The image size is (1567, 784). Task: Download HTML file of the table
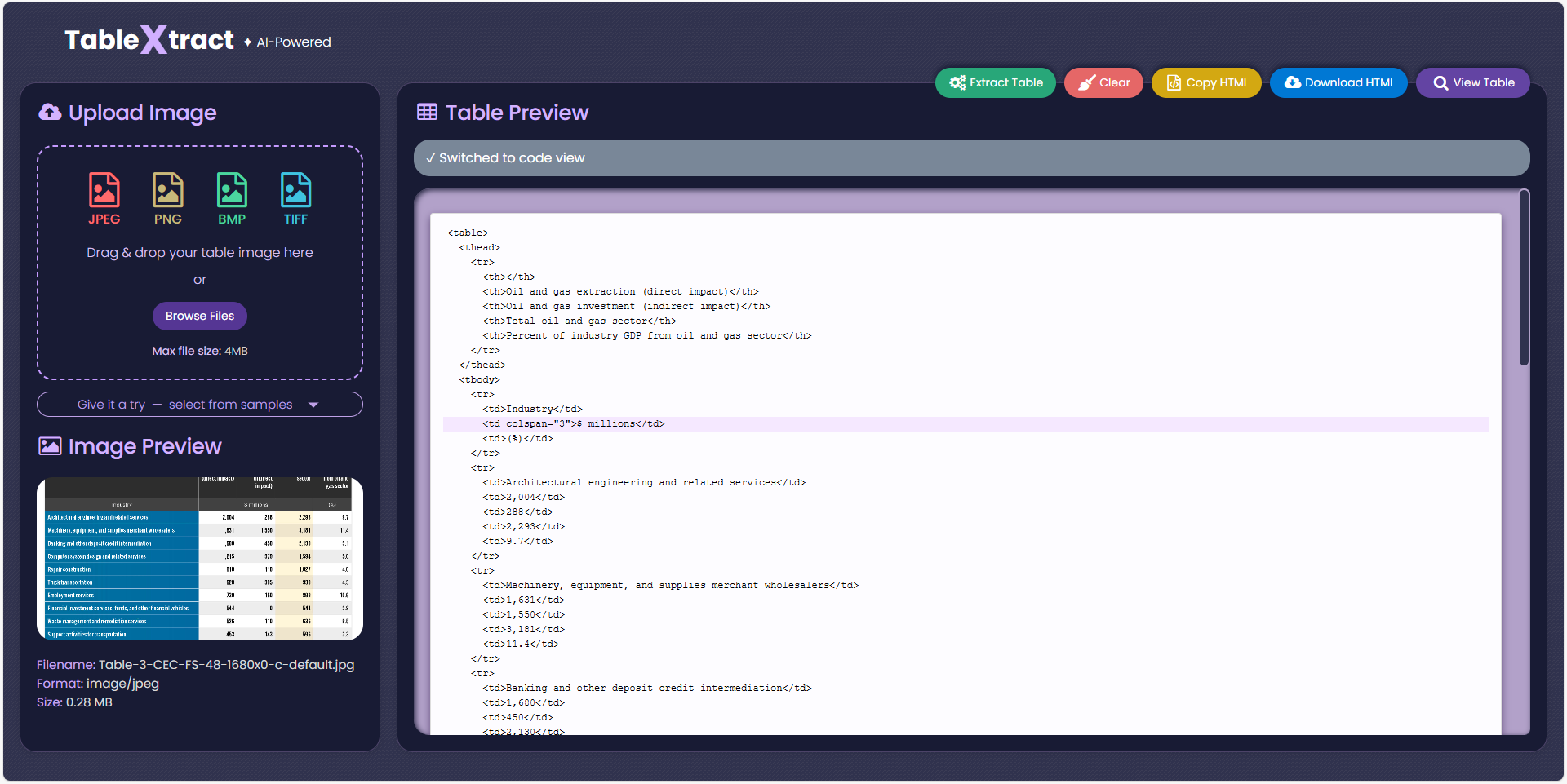(1338, 82)
